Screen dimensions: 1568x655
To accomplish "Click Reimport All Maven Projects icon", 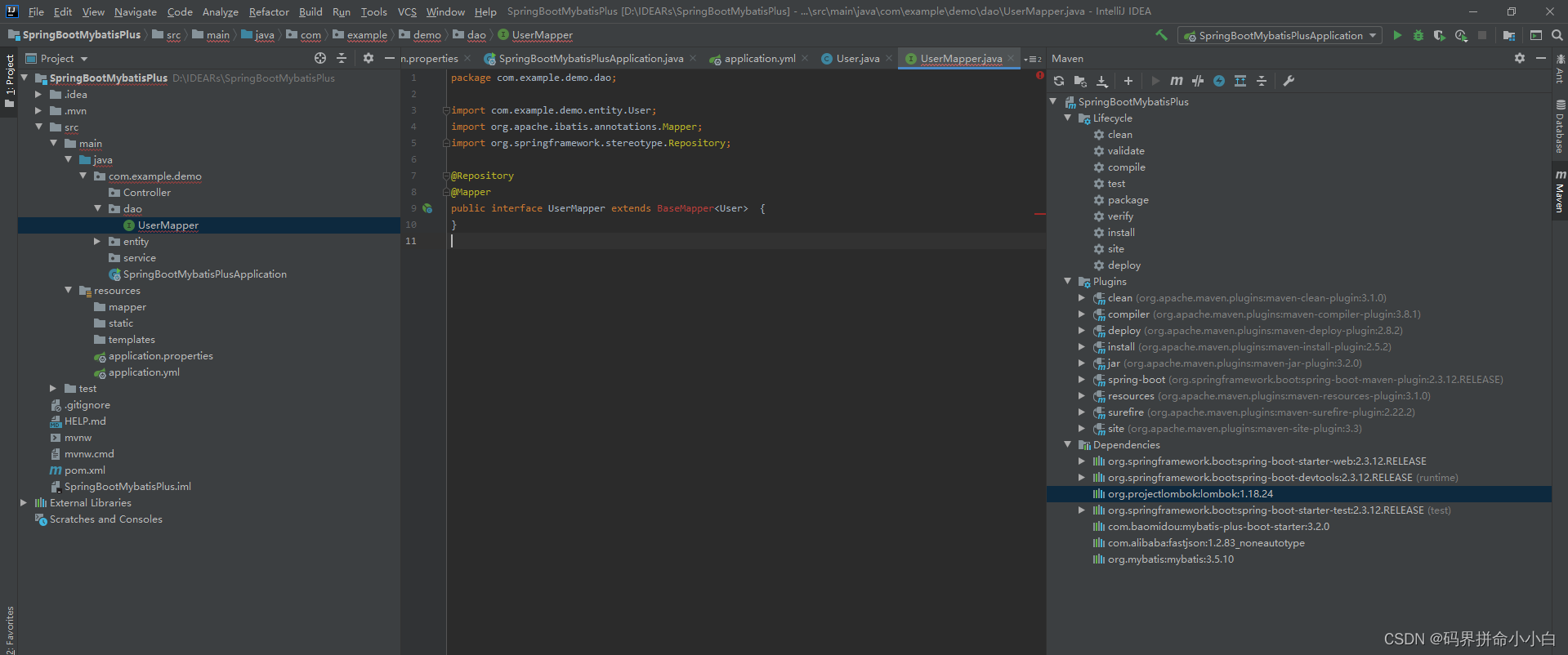I will coord(1059,81).
